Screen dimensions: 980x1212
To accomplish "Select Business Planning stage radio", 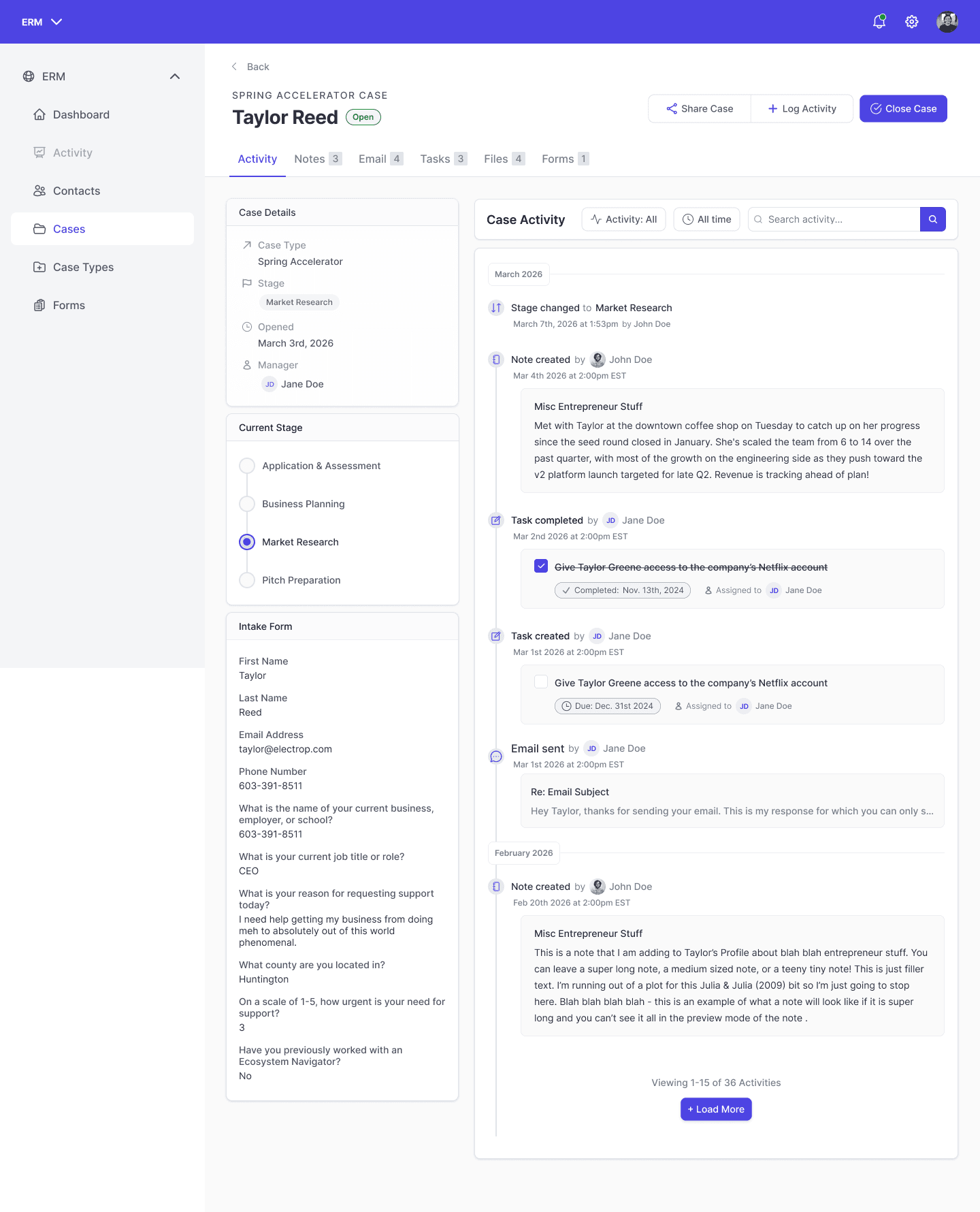I will (247, 504).
